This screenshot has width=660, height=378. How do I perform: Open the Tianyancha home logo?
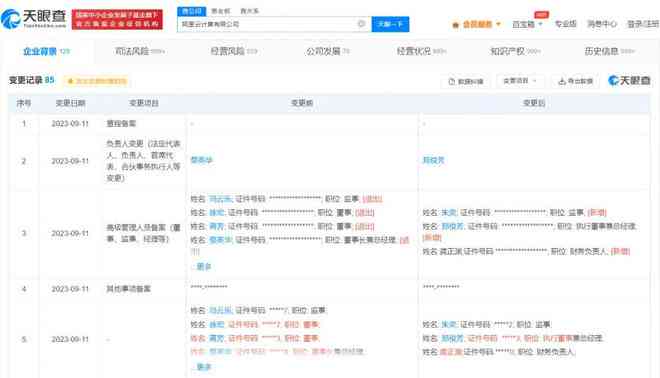pos(34,19)
